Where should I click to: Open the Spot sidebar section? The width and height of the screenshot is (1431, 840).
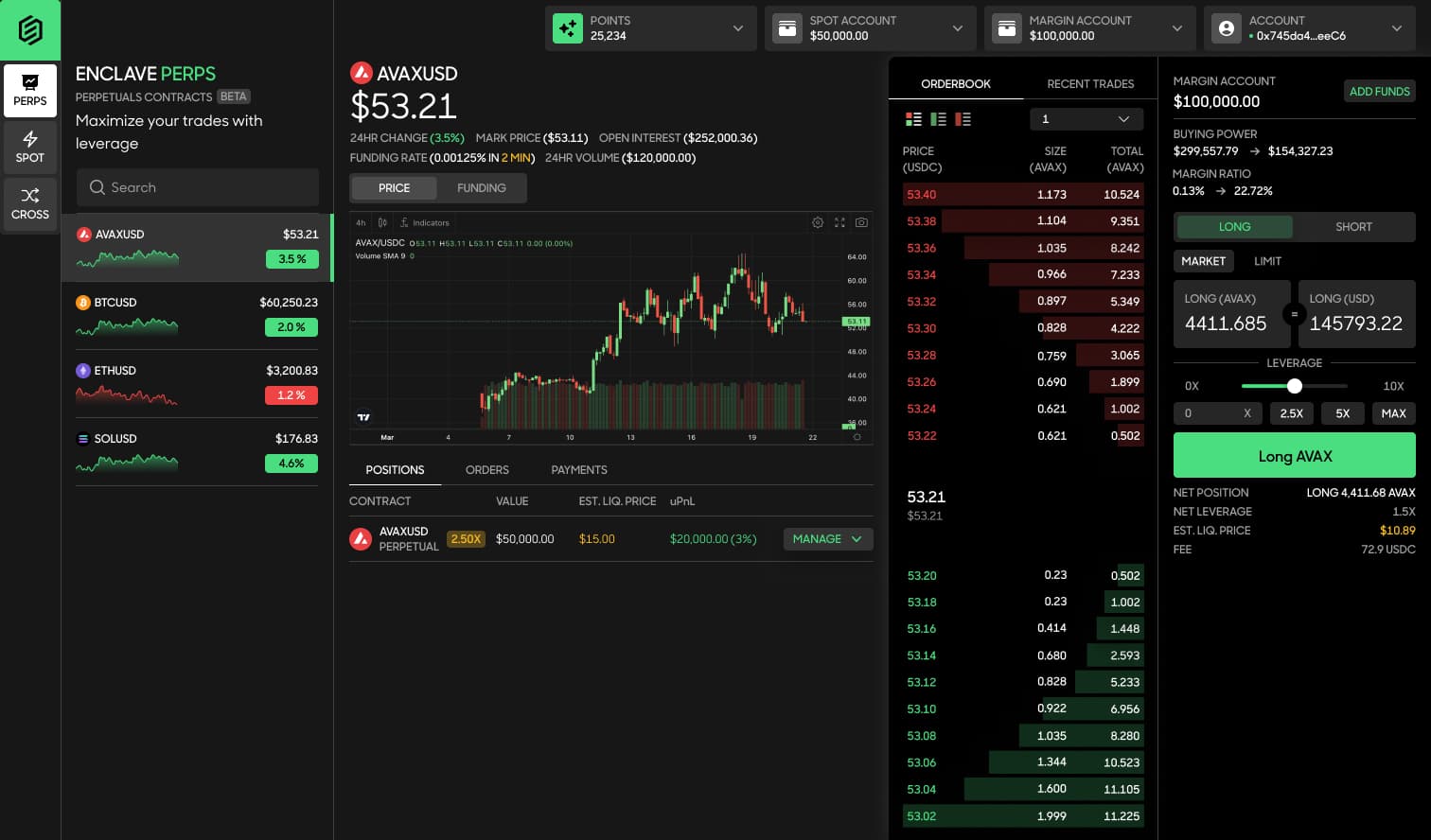30,147
